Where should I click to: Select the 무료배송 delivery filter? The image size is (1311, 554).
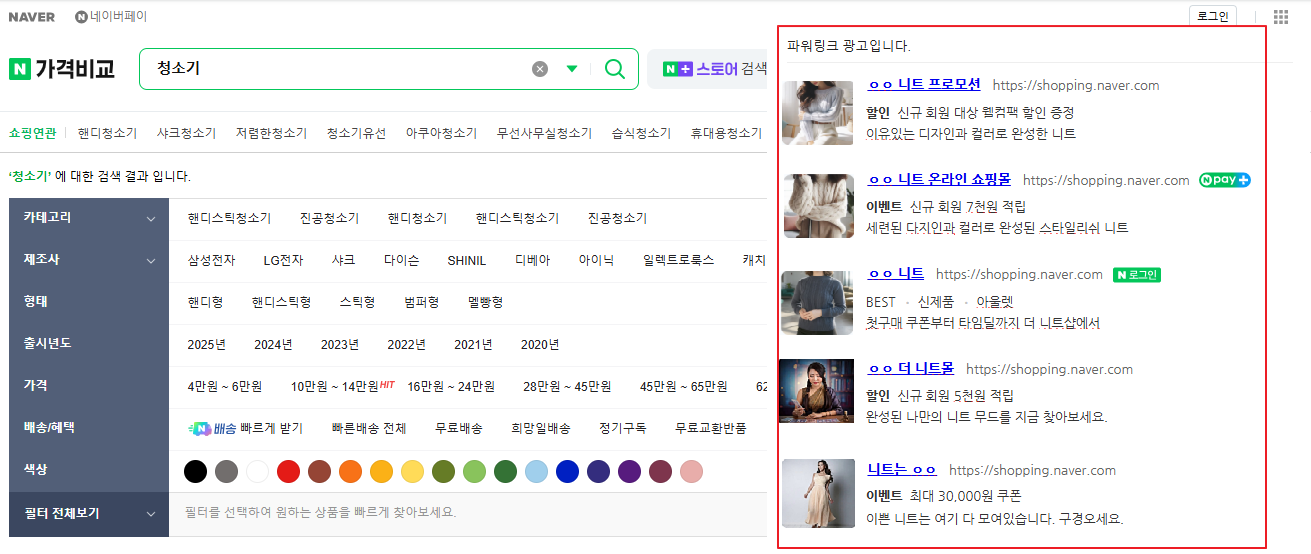(458, 428)
